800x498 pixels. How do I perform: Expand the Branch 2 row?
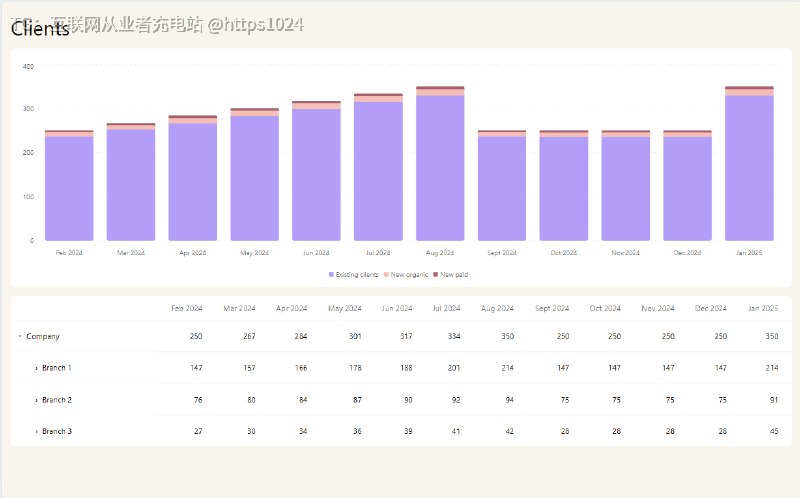click(x=36, y=400)
